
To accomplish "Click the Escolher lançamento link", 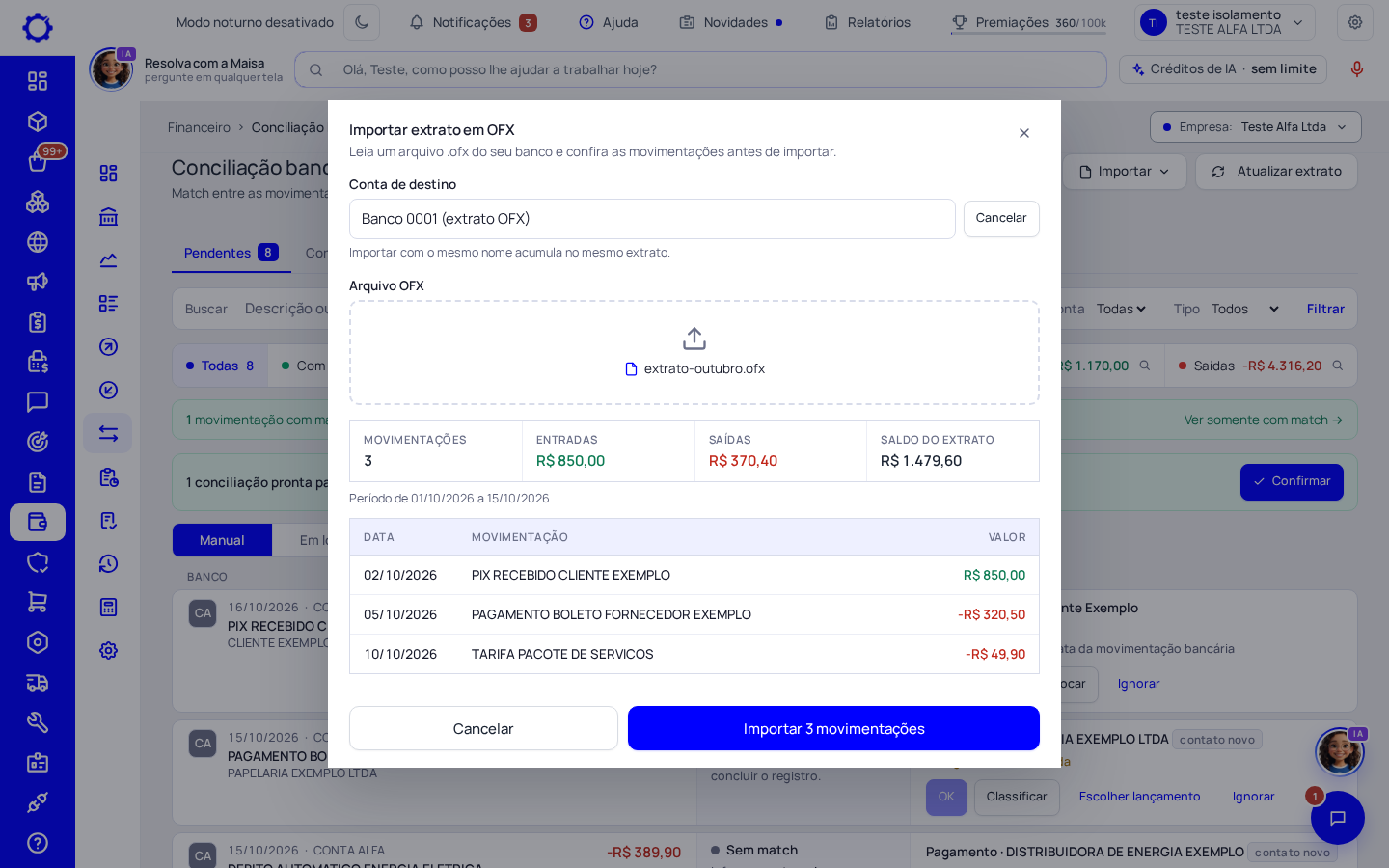I will (1139, 797).
